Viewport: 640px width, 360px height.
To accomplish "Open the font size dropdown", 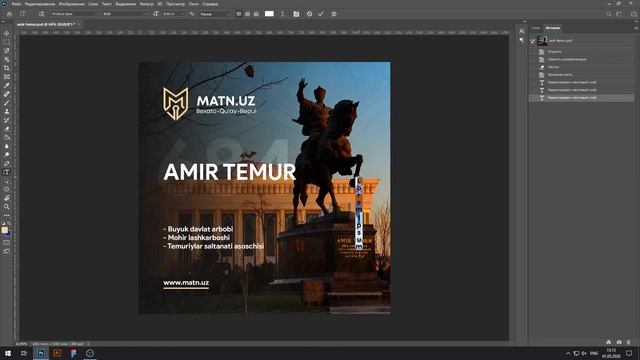I will 173,14.
